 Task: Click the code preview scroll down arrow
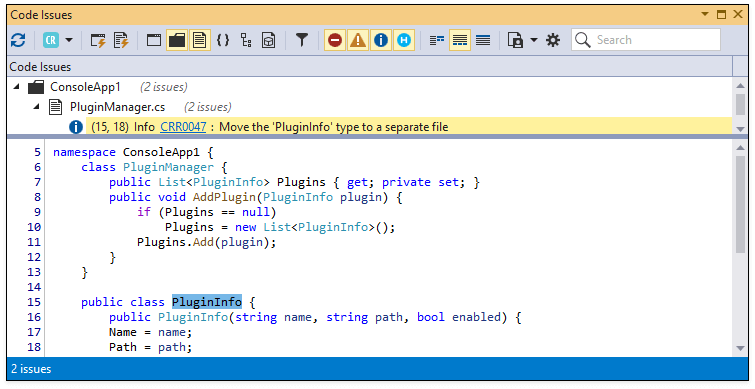click(741, 349)
